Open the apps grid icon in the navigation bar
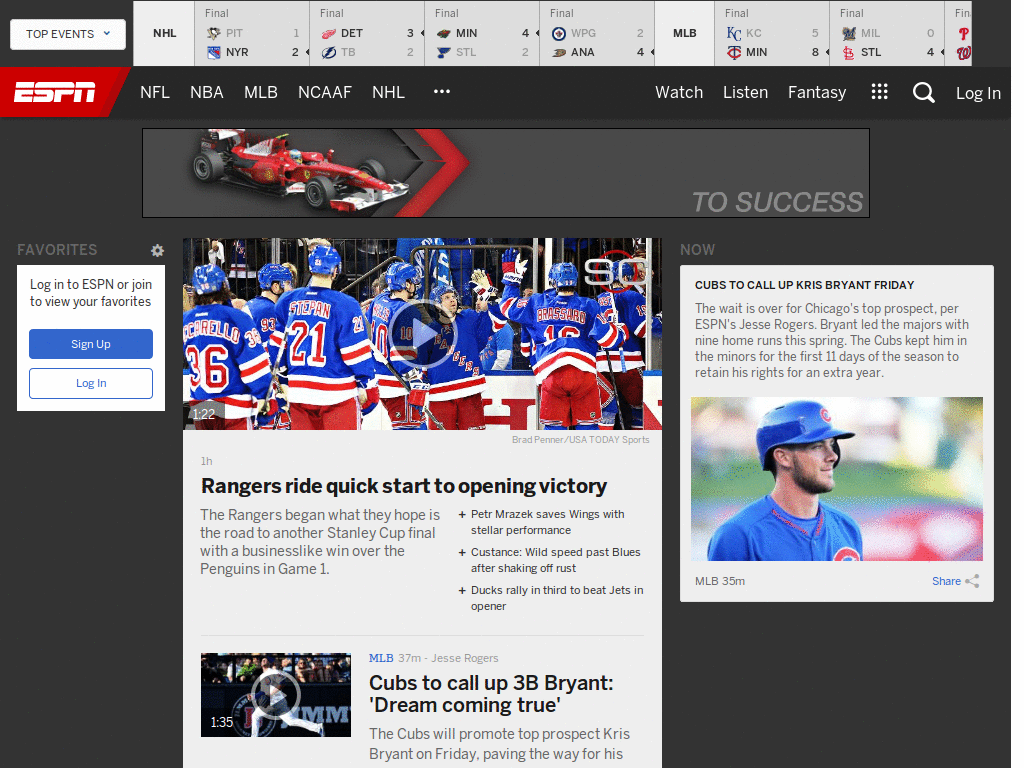This screenshot has height=768, width=1024. [x=879, y=91]
